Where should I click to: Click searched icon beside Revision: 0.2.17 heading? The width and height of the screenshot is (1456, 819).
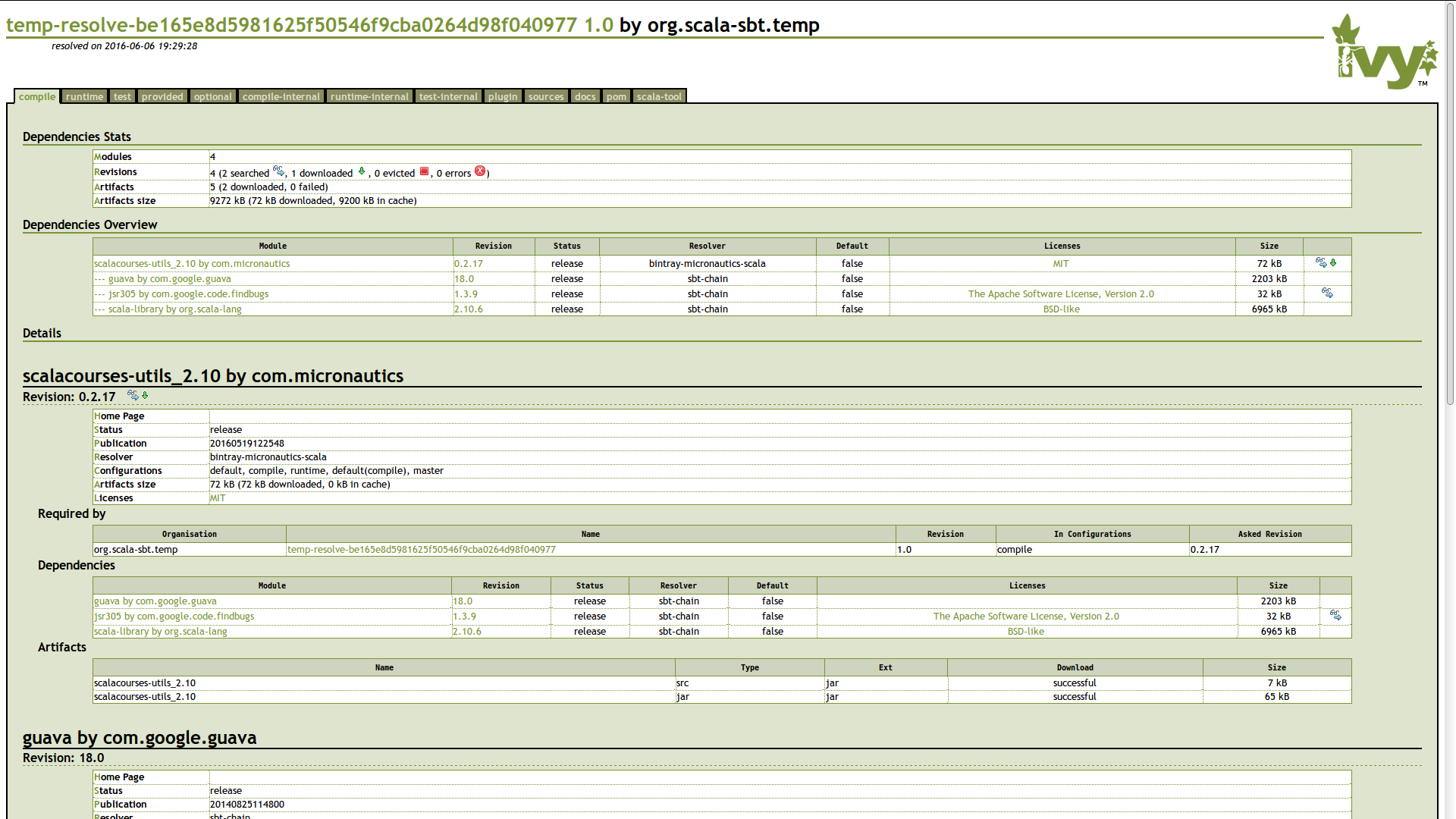pyautogui.click(x=133, y=395)
